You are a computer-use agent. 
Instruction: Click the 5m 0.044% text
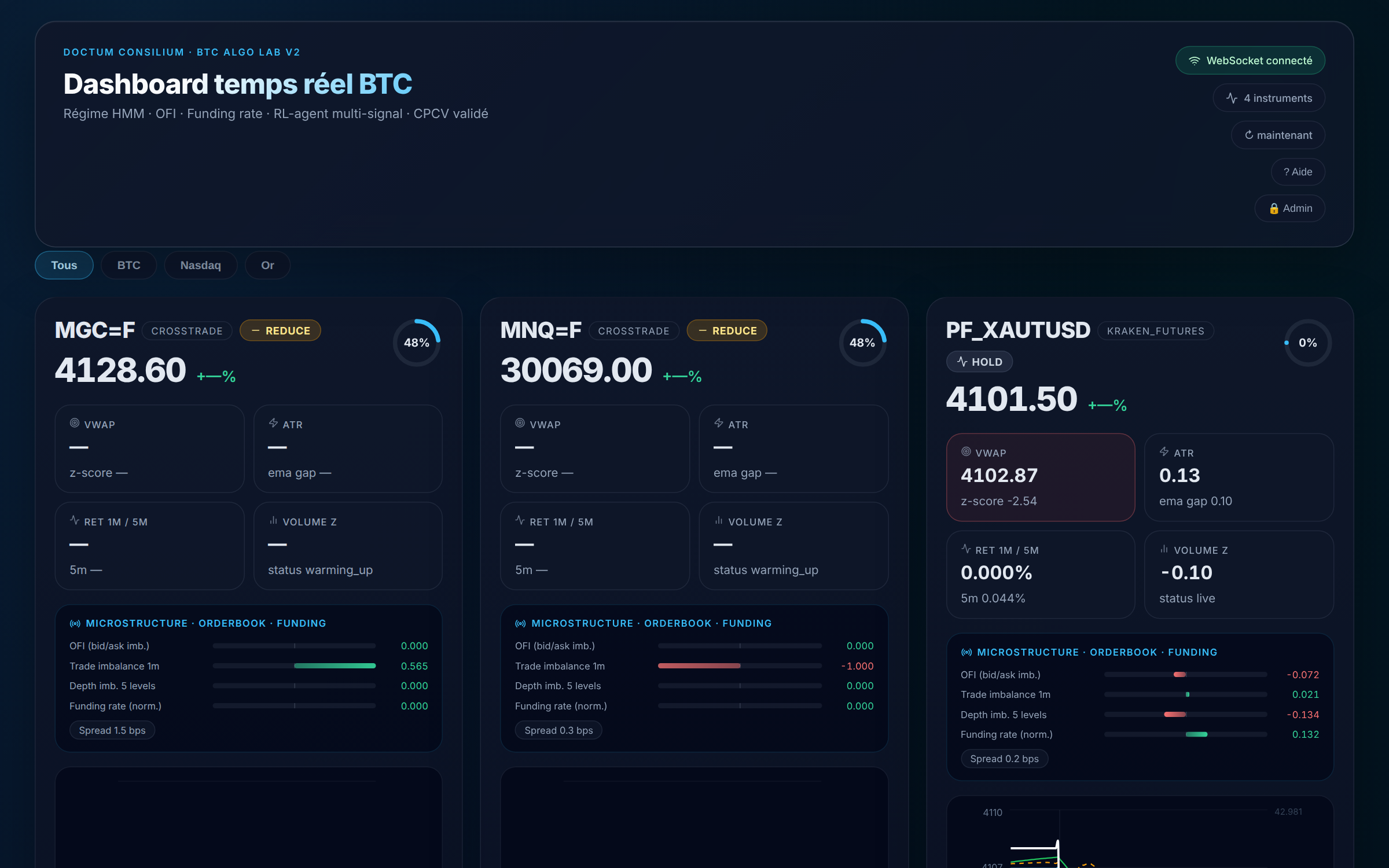(993, 598)
